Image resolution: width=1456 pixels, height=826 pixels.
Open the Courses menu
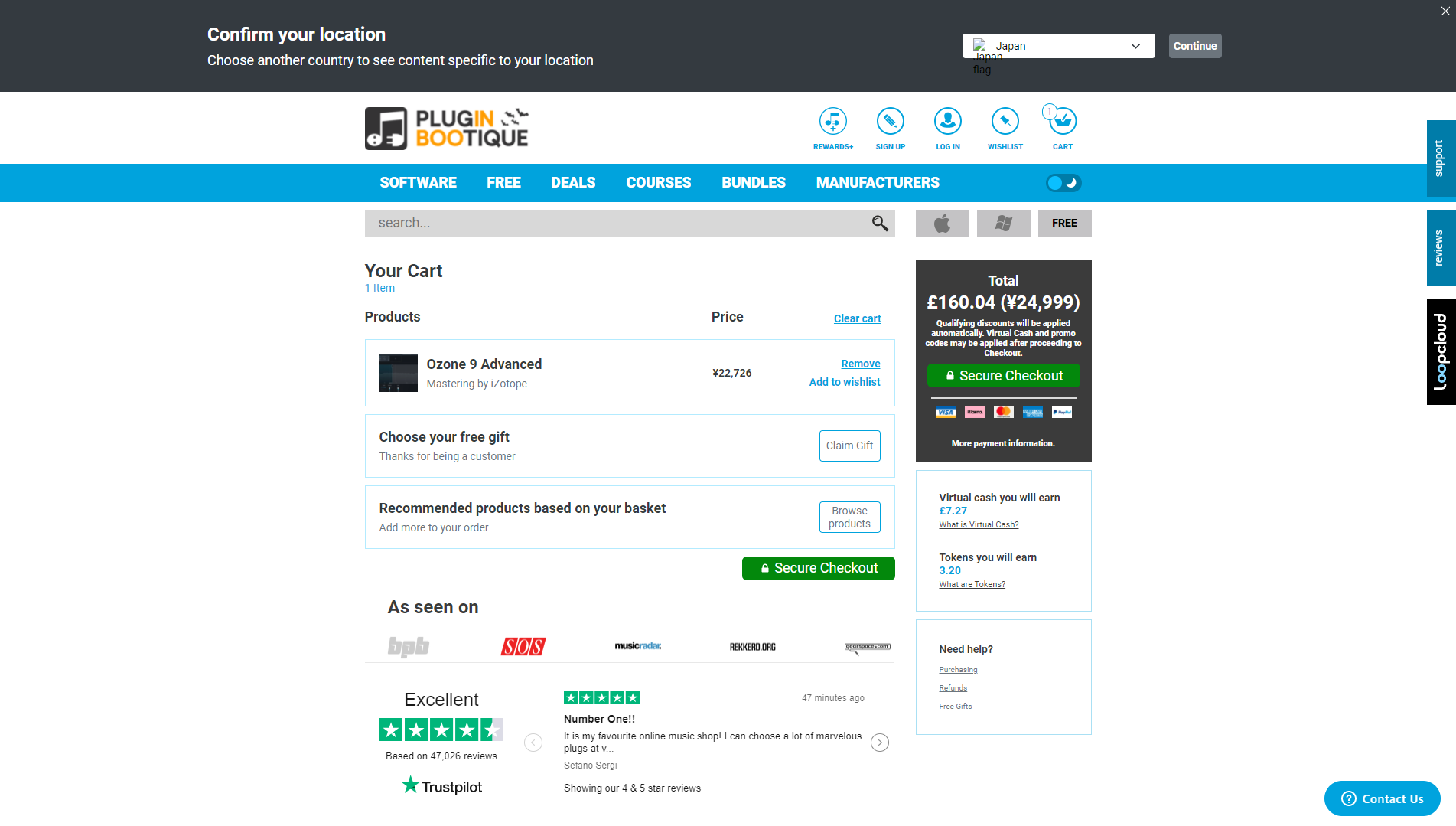point(658,183)
